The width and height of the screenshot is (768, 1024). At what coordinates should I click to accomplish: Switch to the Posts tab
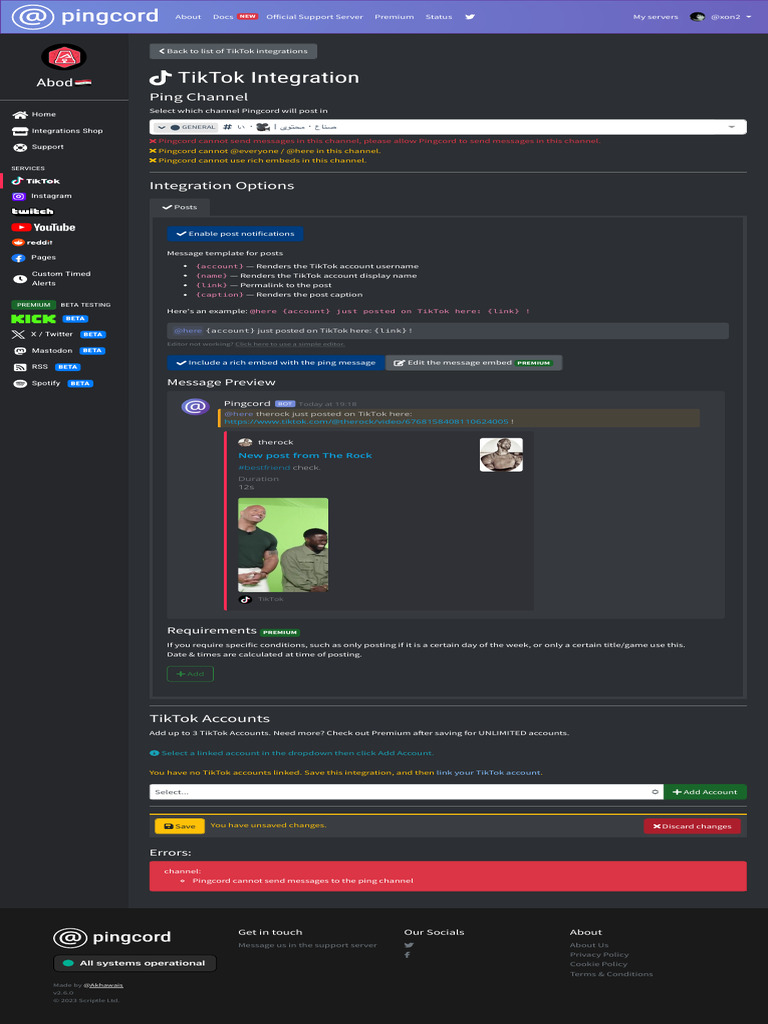pyautogui.click(x=180, y=207)
